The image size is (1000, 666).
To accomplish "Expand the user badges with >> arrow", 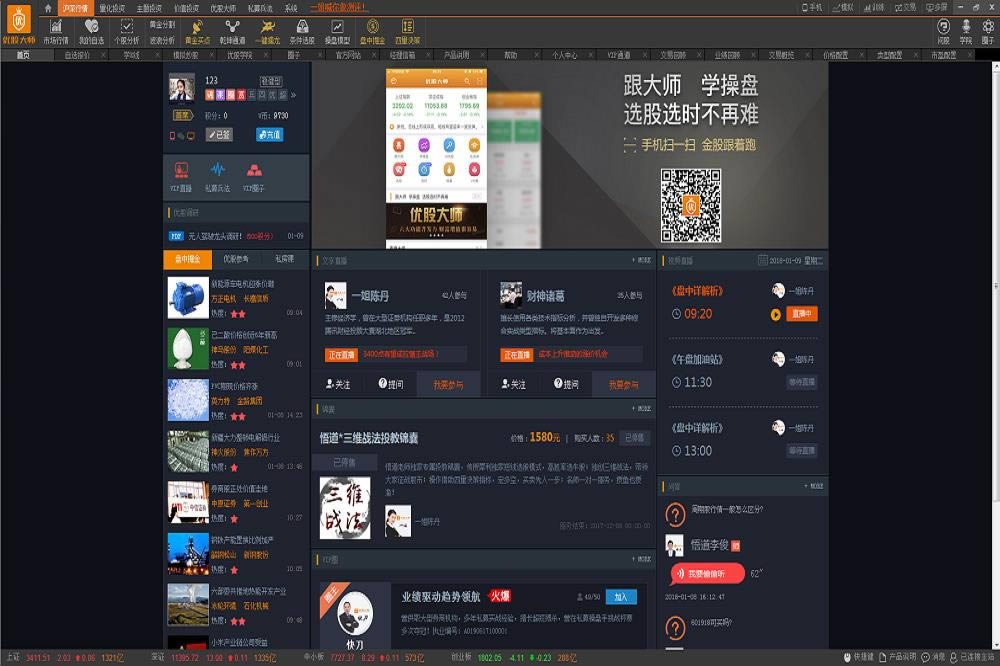I will tap(293, 95).
